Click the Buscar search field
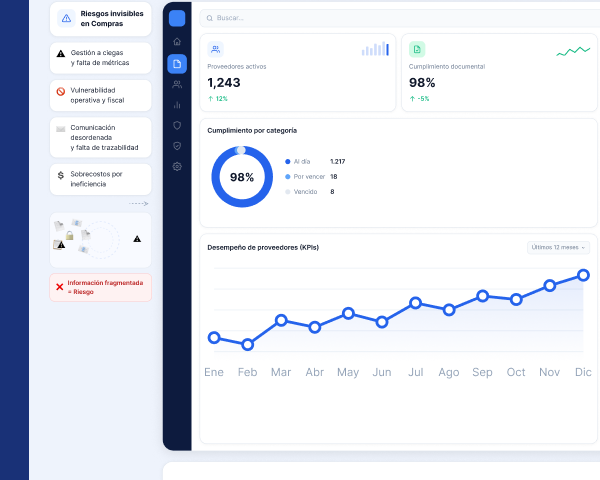 coord(399,18)
